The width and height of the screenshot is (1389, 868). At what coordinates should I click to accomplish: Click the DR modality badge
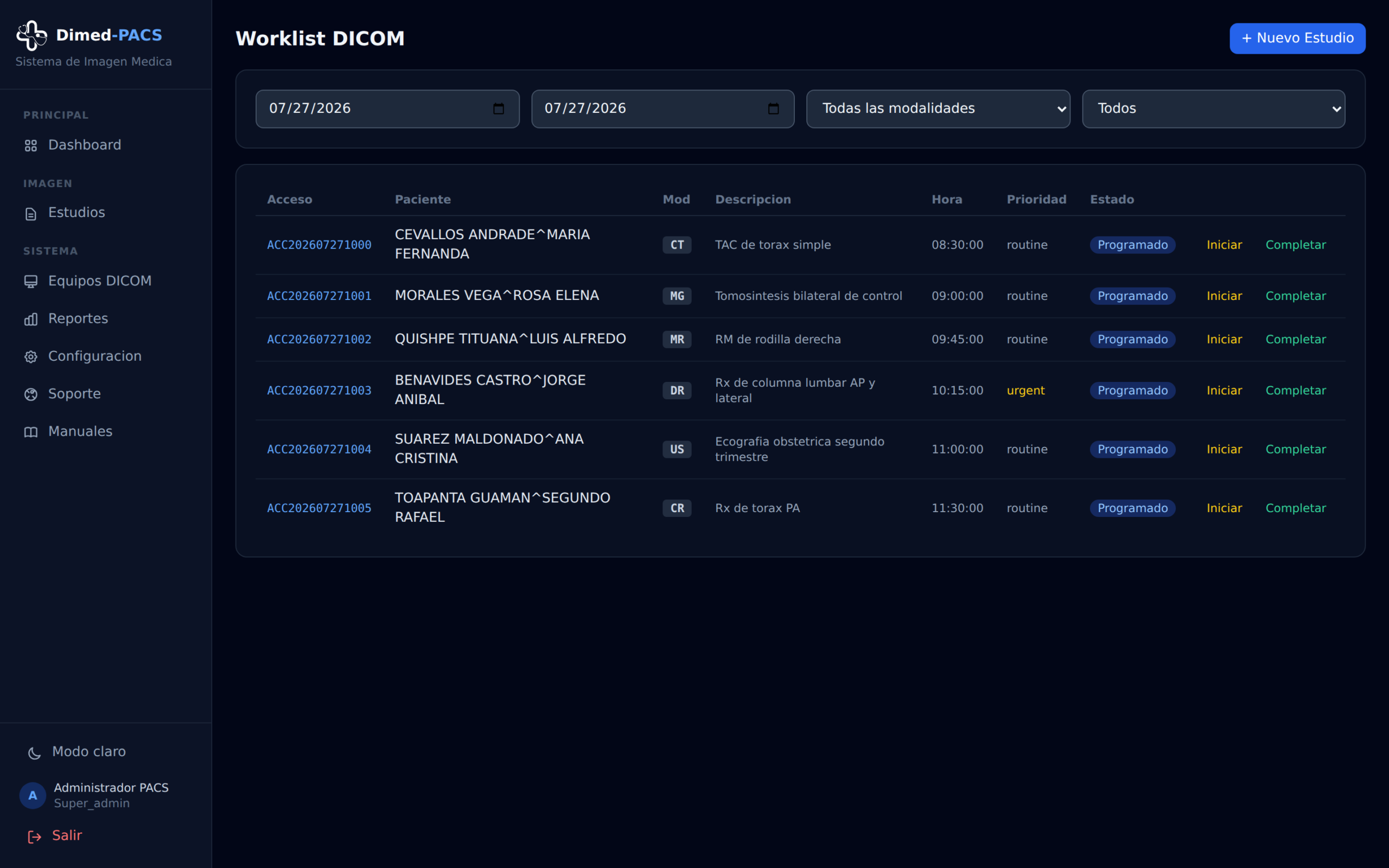(677, 391)
